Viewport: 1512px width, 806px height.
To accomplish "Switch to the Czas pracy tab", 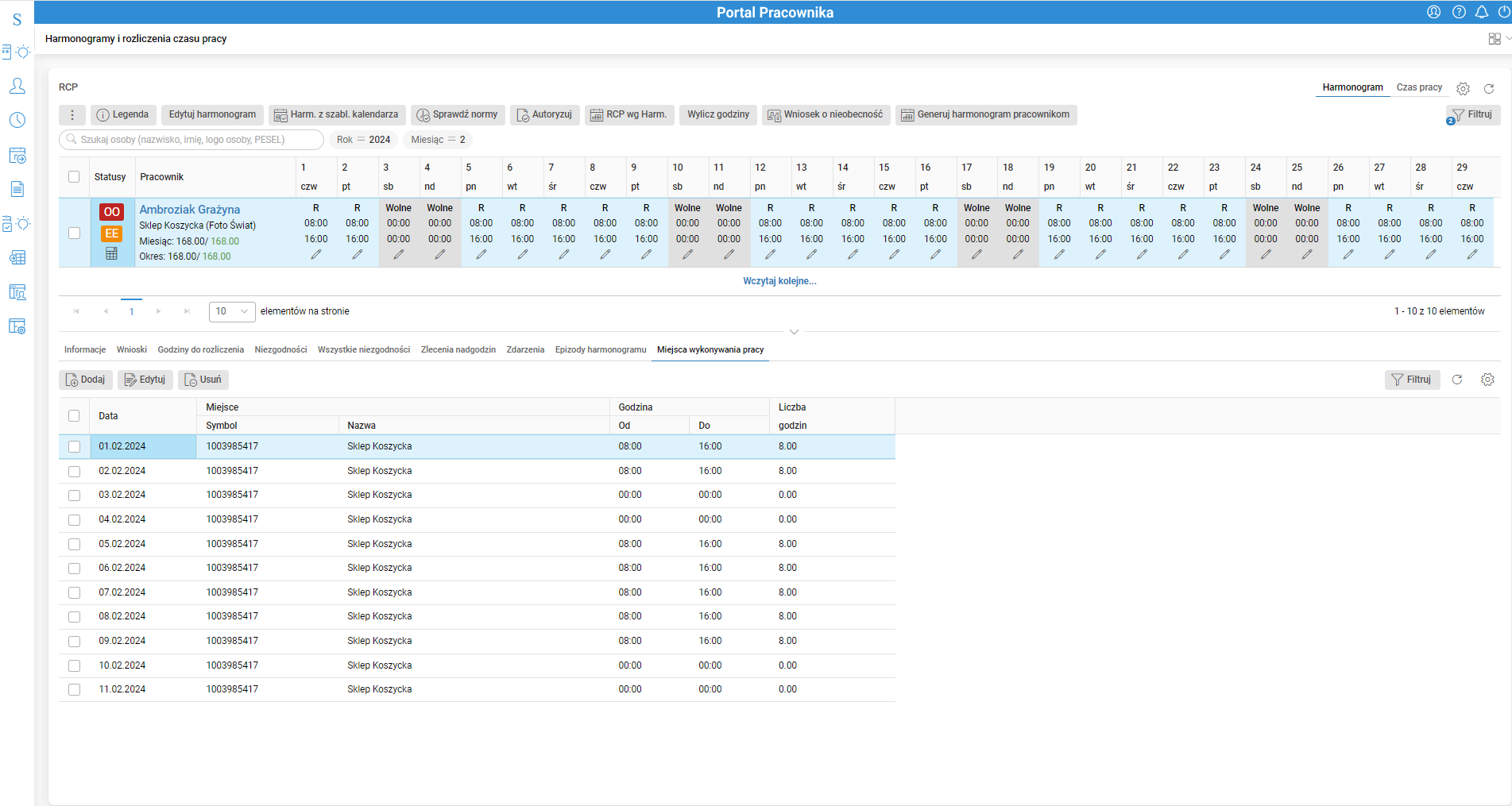I will [x=1419, y=87].
